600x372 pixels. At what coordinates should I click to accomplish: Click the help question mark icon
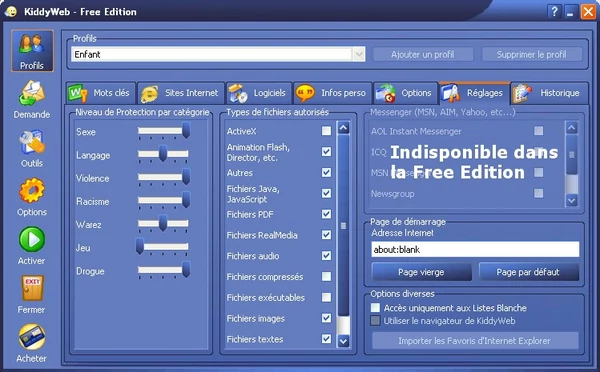554,11
